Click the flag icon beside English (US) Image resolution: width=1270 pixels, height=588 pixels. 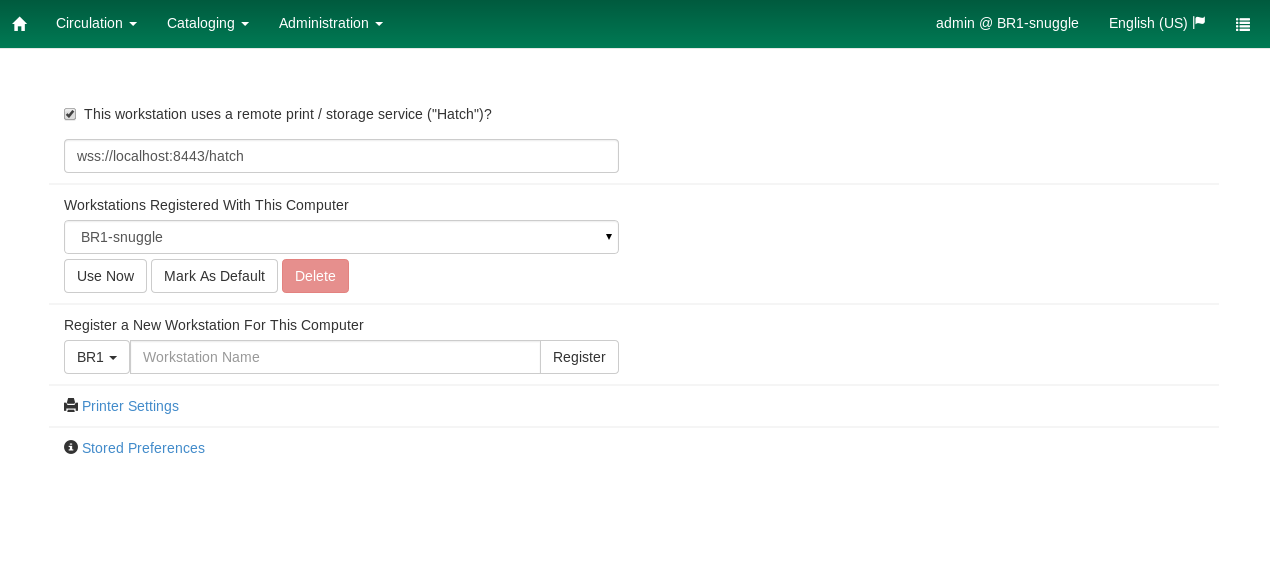1199,22
